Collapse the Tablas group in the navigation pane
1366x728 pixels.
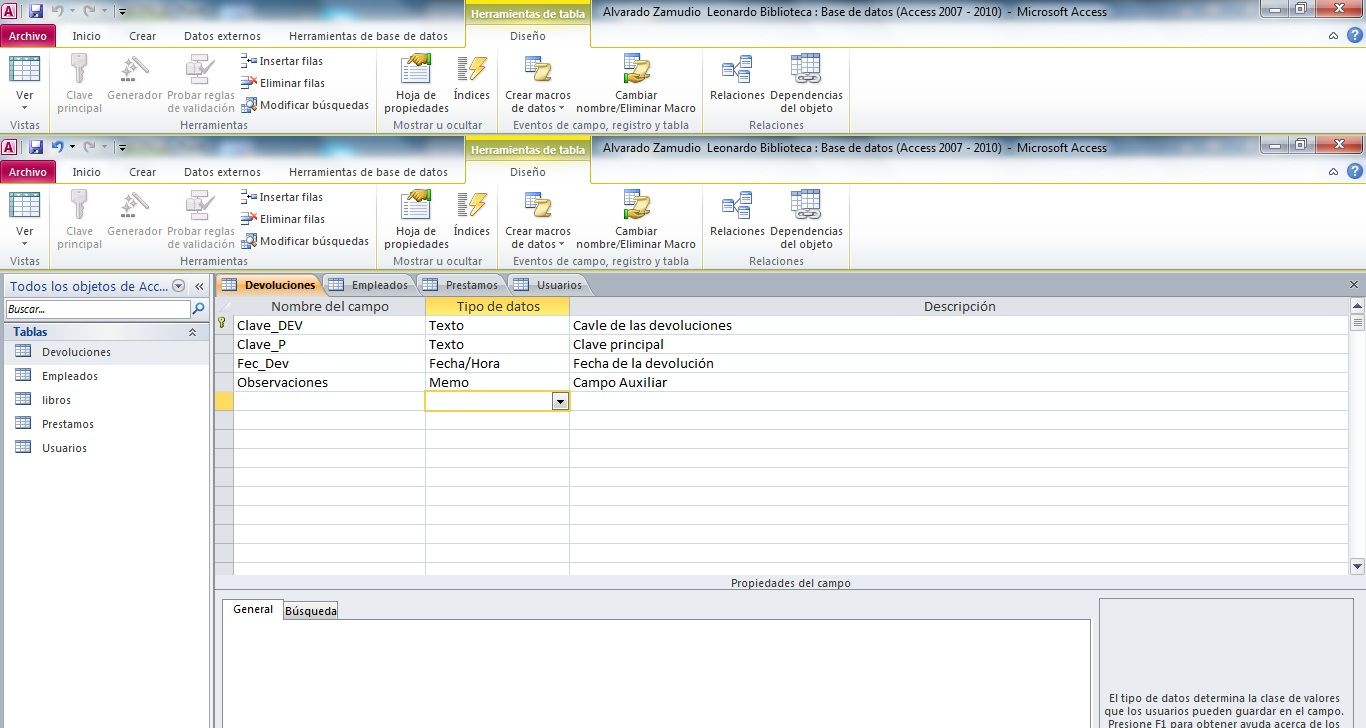pos(192,332)
